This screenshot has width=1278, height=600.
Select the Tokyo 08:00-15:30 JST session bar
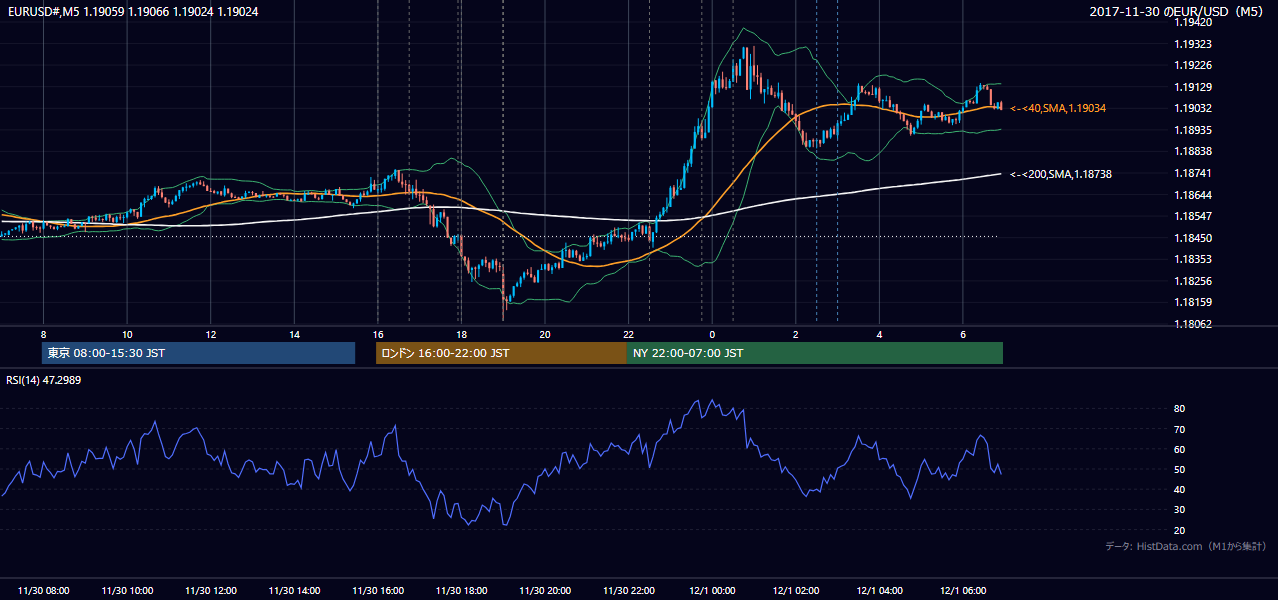click(x=199, y=353)
